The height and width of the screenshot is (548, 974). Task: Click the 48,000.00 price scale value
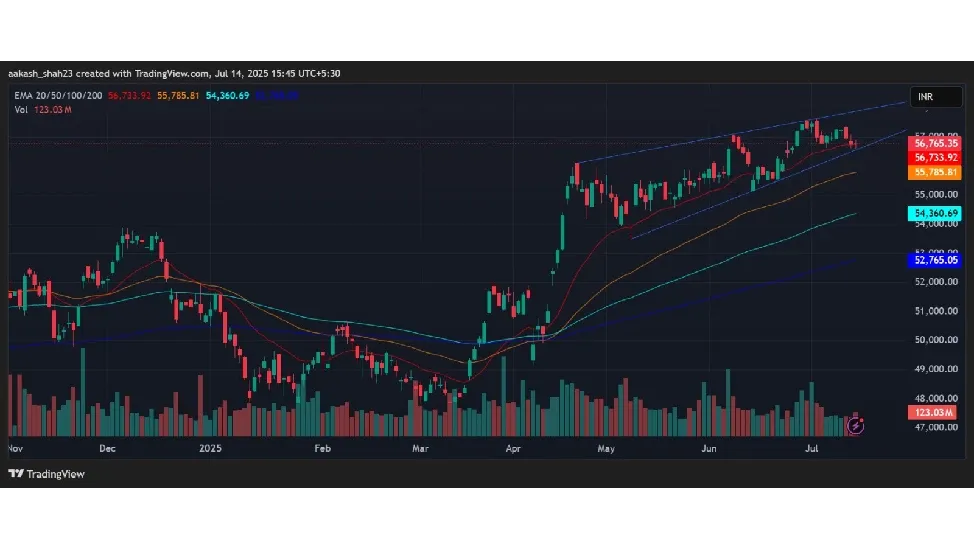[x=936, y=398]
